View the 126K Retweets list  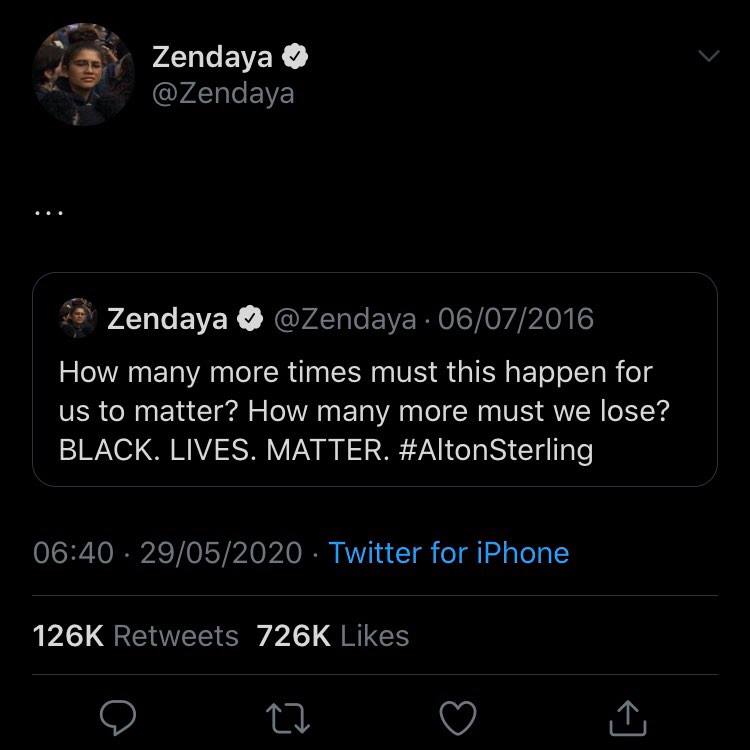[x=136, y=636]
